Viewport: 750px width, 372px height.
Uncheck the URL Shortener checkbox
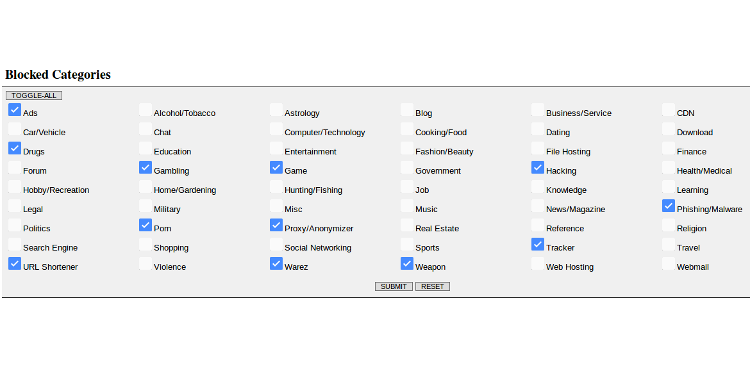point(14,263)
